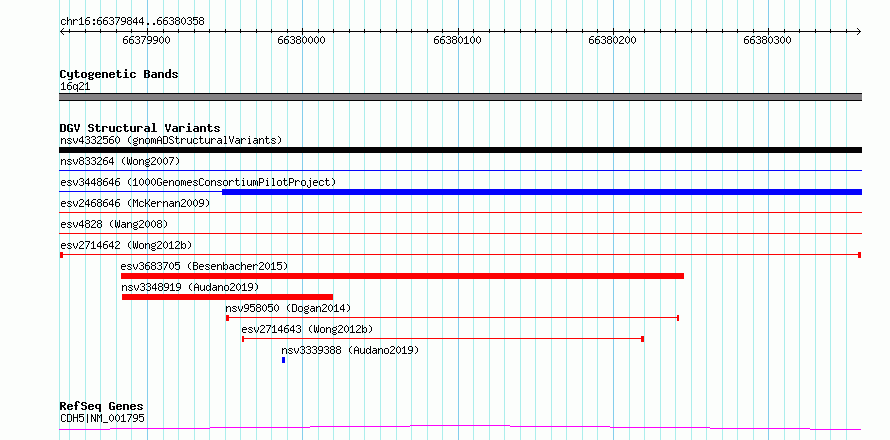Image resolution: width=890 pixels, height=440 pixels.
Task: Open nsv958050 (Dogan2014) variant label
Action: tap(288, 308)
